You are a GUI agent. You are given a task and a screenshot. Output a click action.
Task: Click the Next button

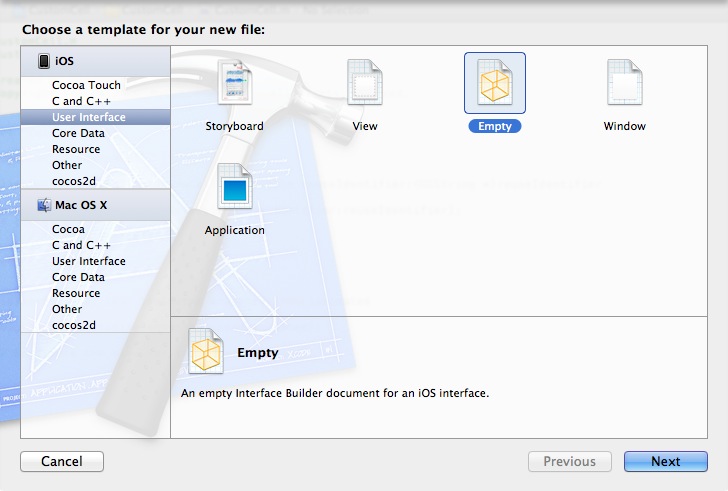click(665, 461)
